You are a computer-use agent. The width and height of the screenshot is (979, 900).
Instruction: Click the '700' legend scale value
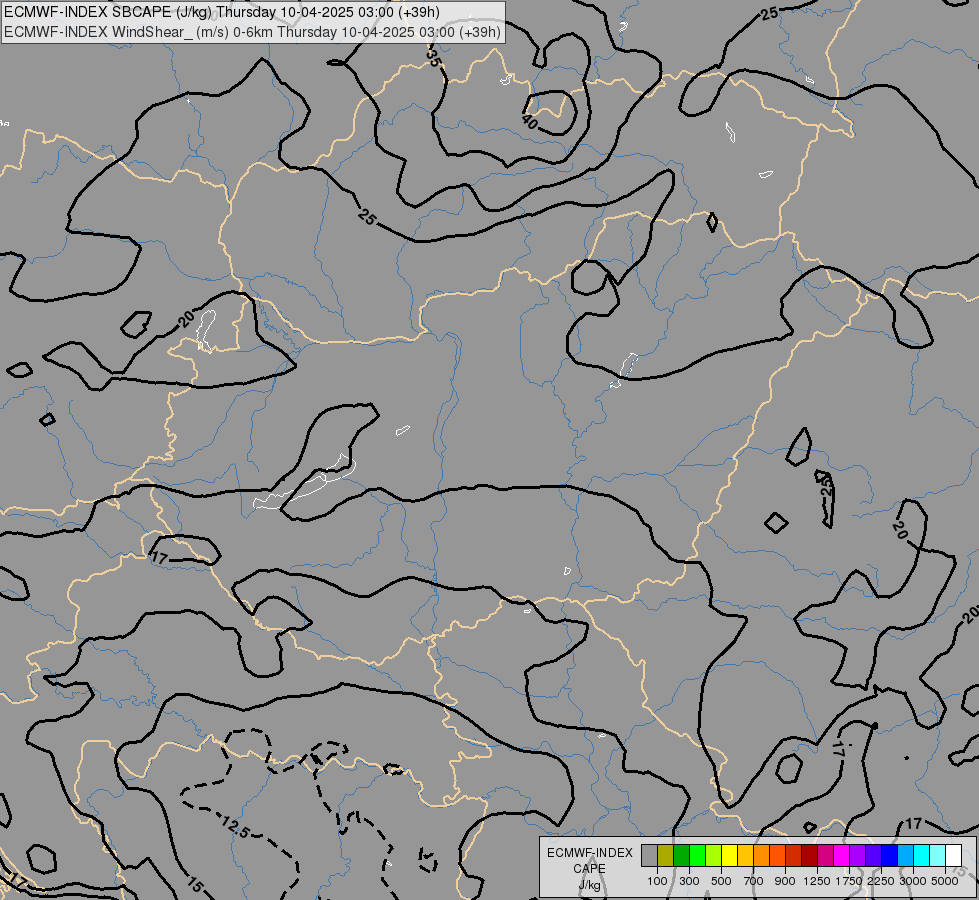pos(754,881)
